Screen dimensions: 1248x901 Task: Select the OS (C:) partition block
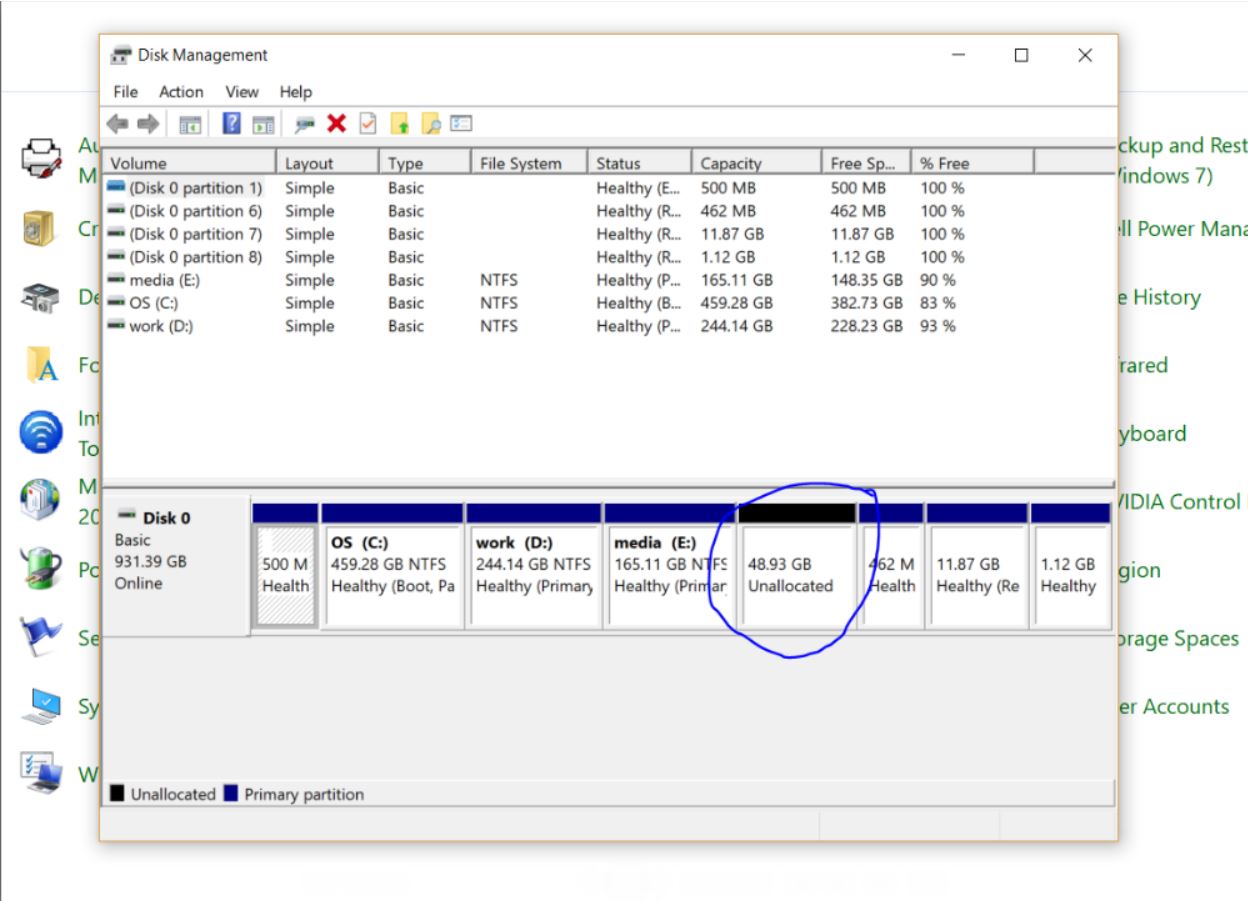point(393,566)
